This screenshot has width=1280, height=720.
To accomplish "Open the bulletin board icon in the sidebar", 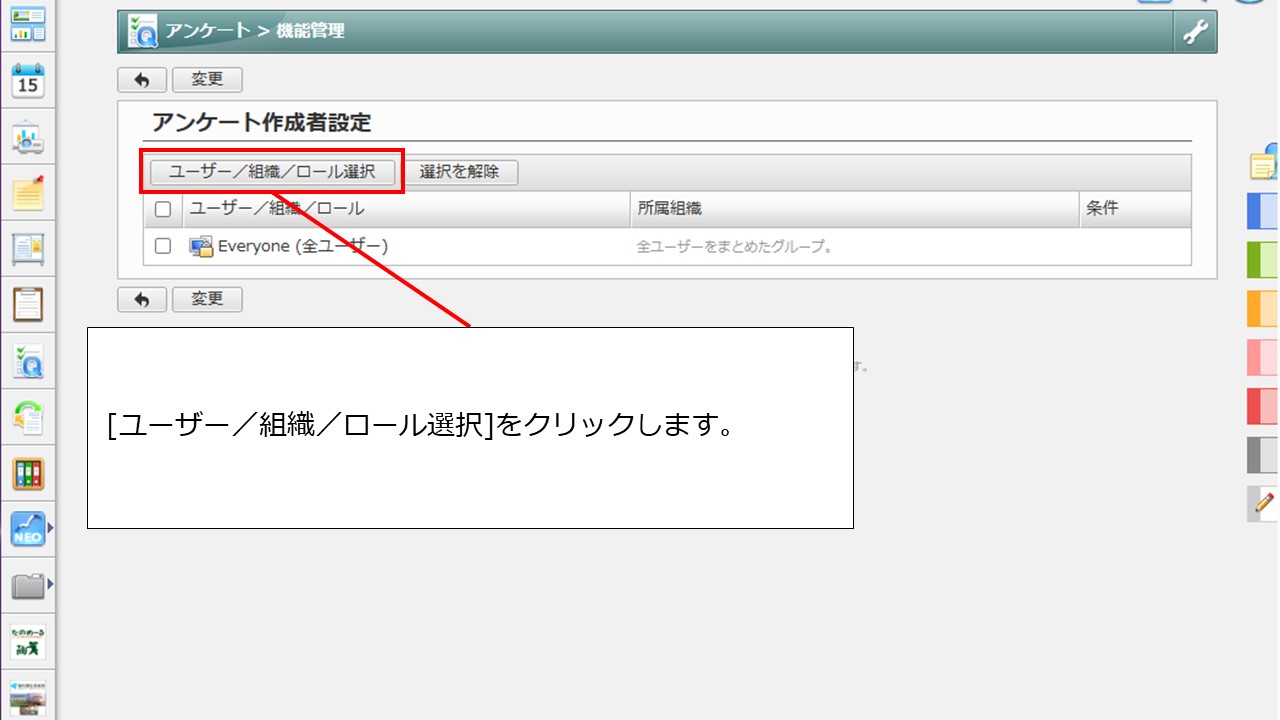I will coord(28,248).
